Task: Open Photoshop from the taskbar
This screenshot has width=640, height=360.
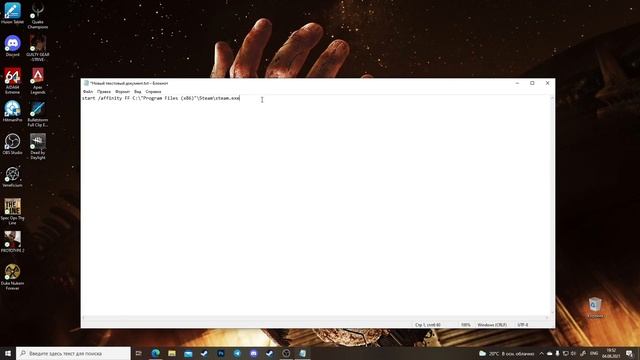Action: [221, 353]
